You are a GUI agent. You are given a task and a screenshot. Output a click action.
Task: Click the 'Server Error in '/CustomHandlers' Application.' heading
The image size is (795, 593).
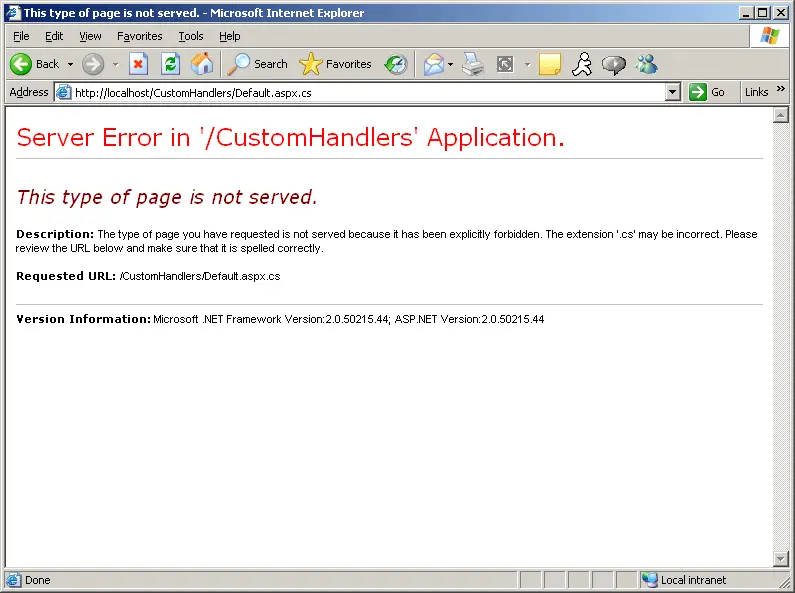(290, 137)
